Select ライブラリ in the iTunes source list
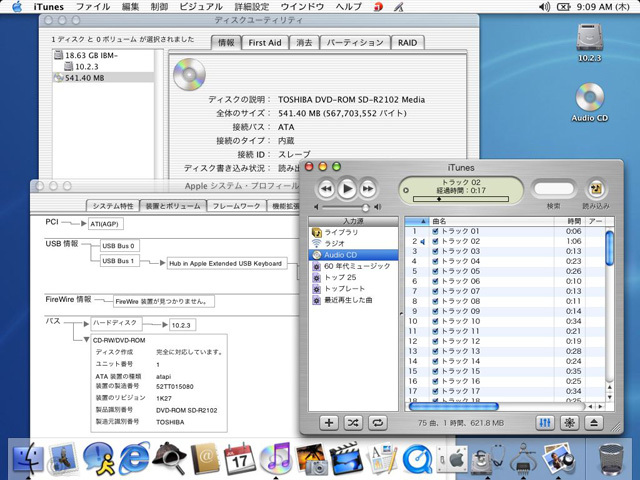Screen dimensions: 640x480 353,232
